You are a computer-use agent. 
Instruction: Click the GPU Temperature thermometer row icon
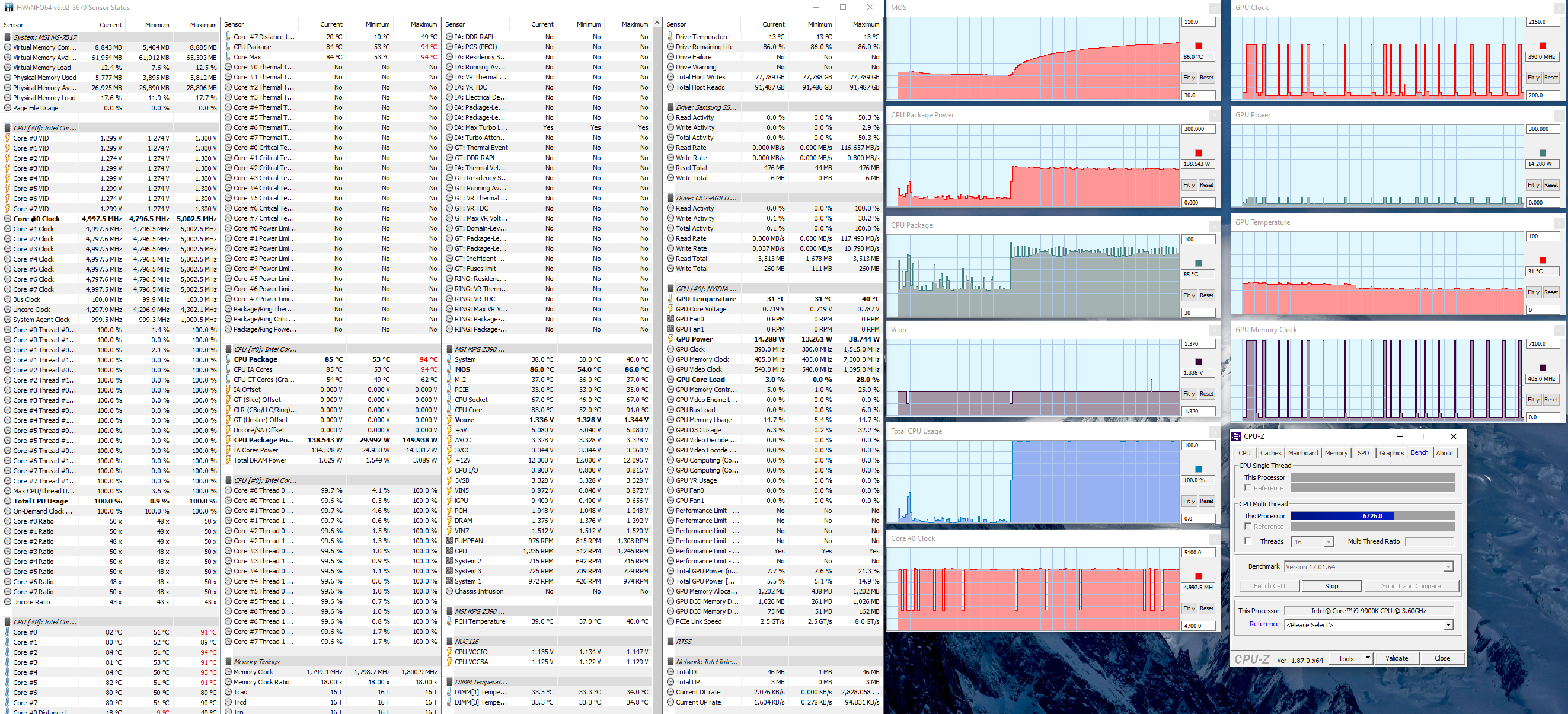point(670,299)
